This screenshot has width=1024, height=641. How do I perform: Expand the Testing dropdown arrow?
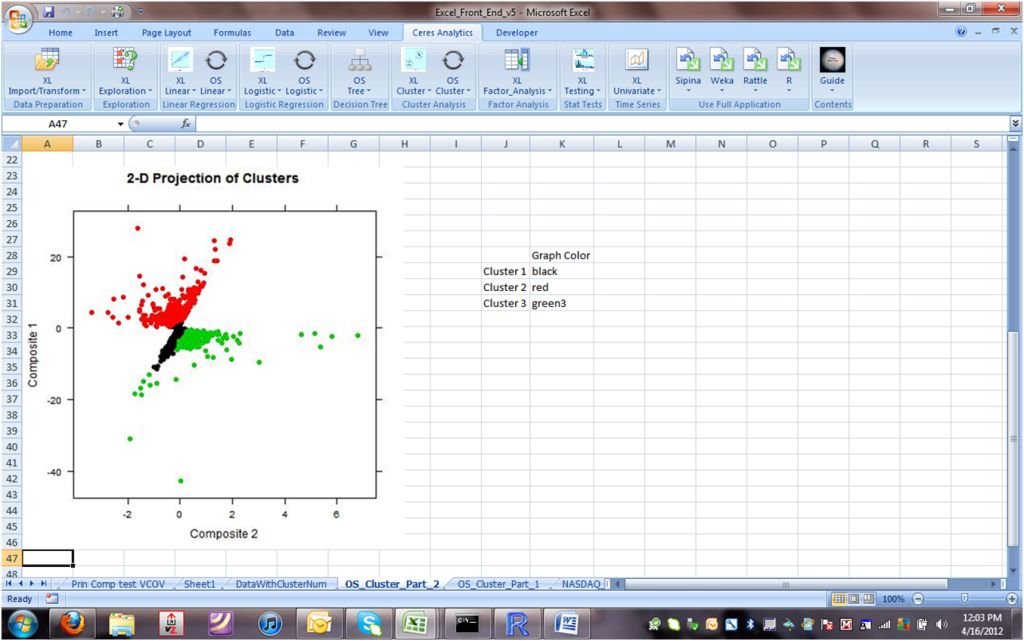[598, 91]
